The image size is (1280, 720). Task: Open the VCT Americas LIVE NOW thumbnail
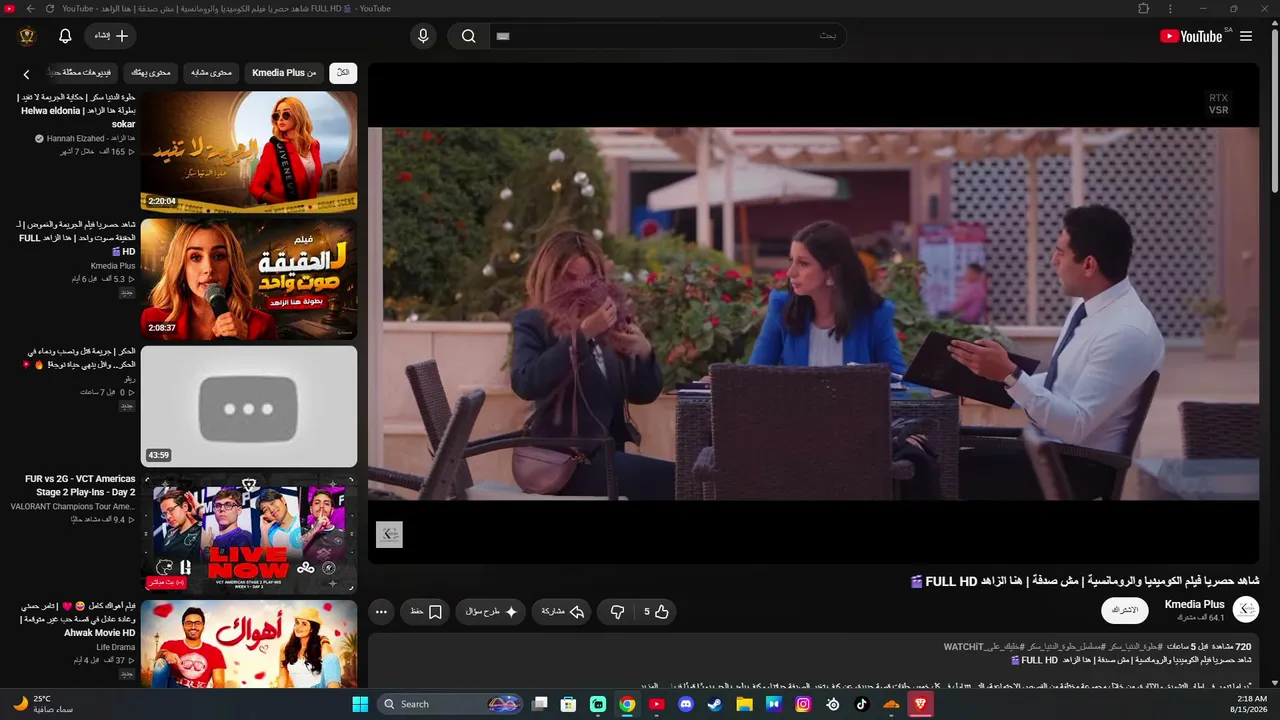[249, 533]
